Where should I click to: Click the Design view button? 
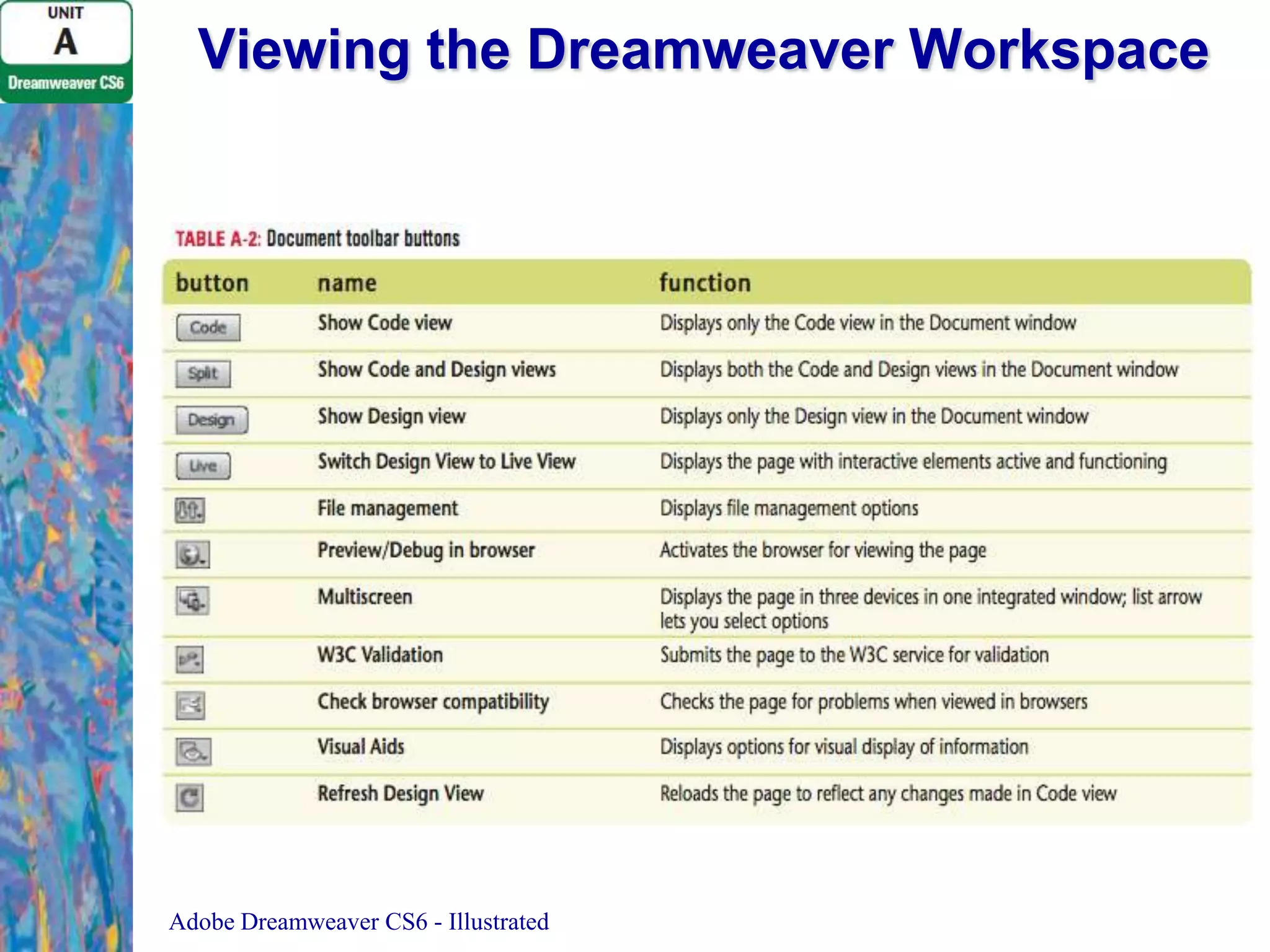click(211, 420)
